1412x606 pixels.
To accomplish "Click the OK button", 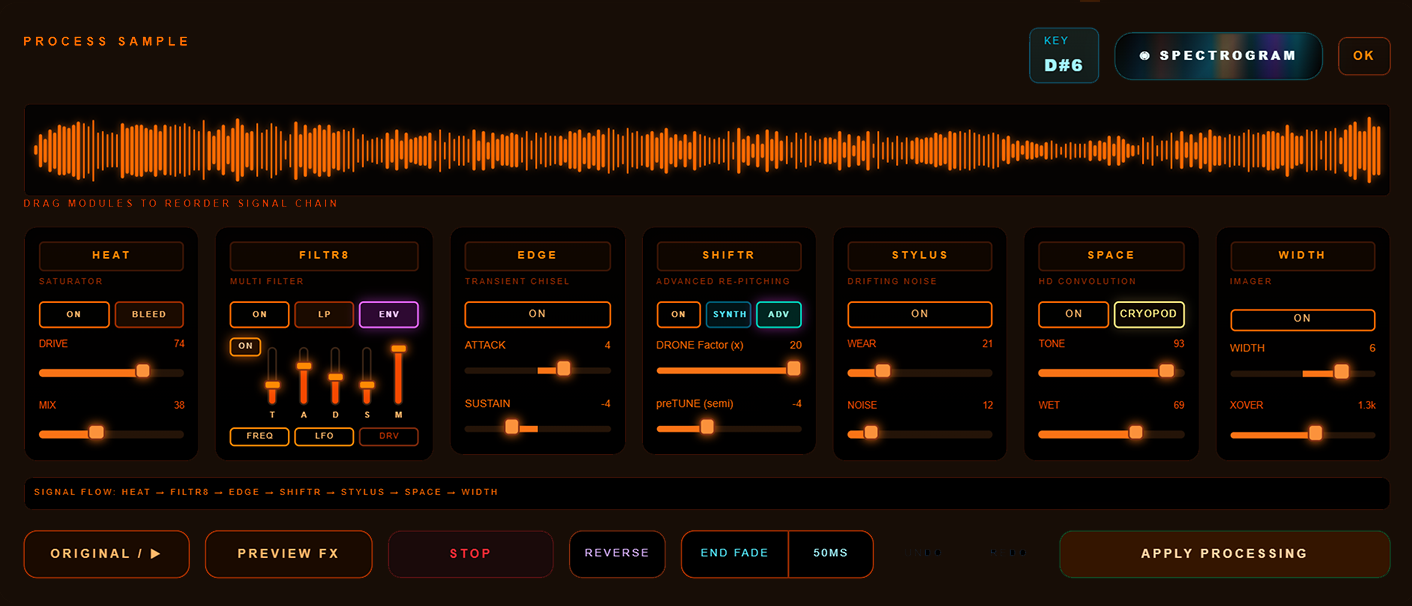I will [1364, 56].
